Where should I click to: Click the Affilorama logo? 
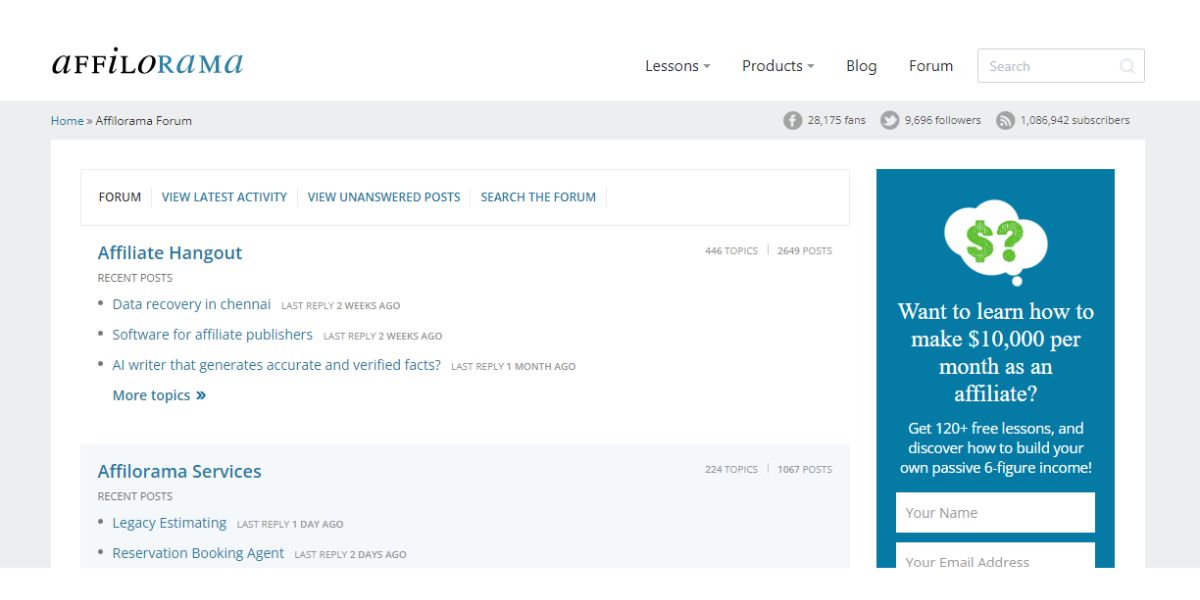[147, 63]
